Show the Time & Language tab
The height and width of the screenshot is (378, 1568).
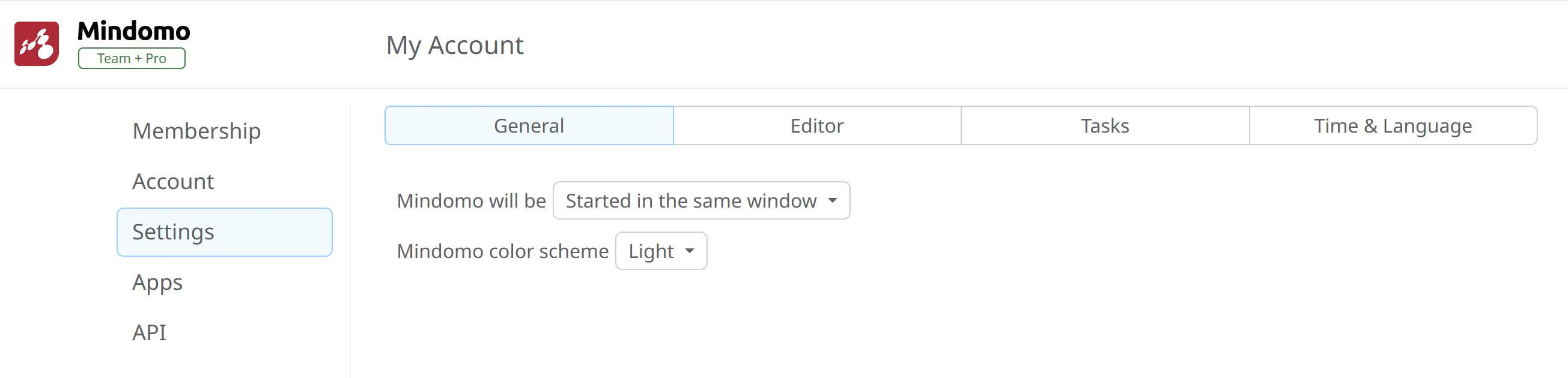(x=1393, y=126)
